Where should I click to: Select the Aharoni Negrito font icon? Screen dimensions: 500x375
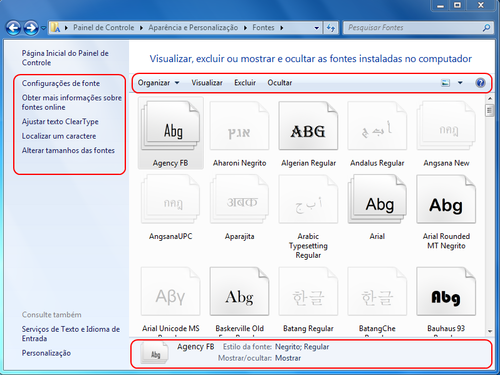pyautogui.click(x=239, y=126)
